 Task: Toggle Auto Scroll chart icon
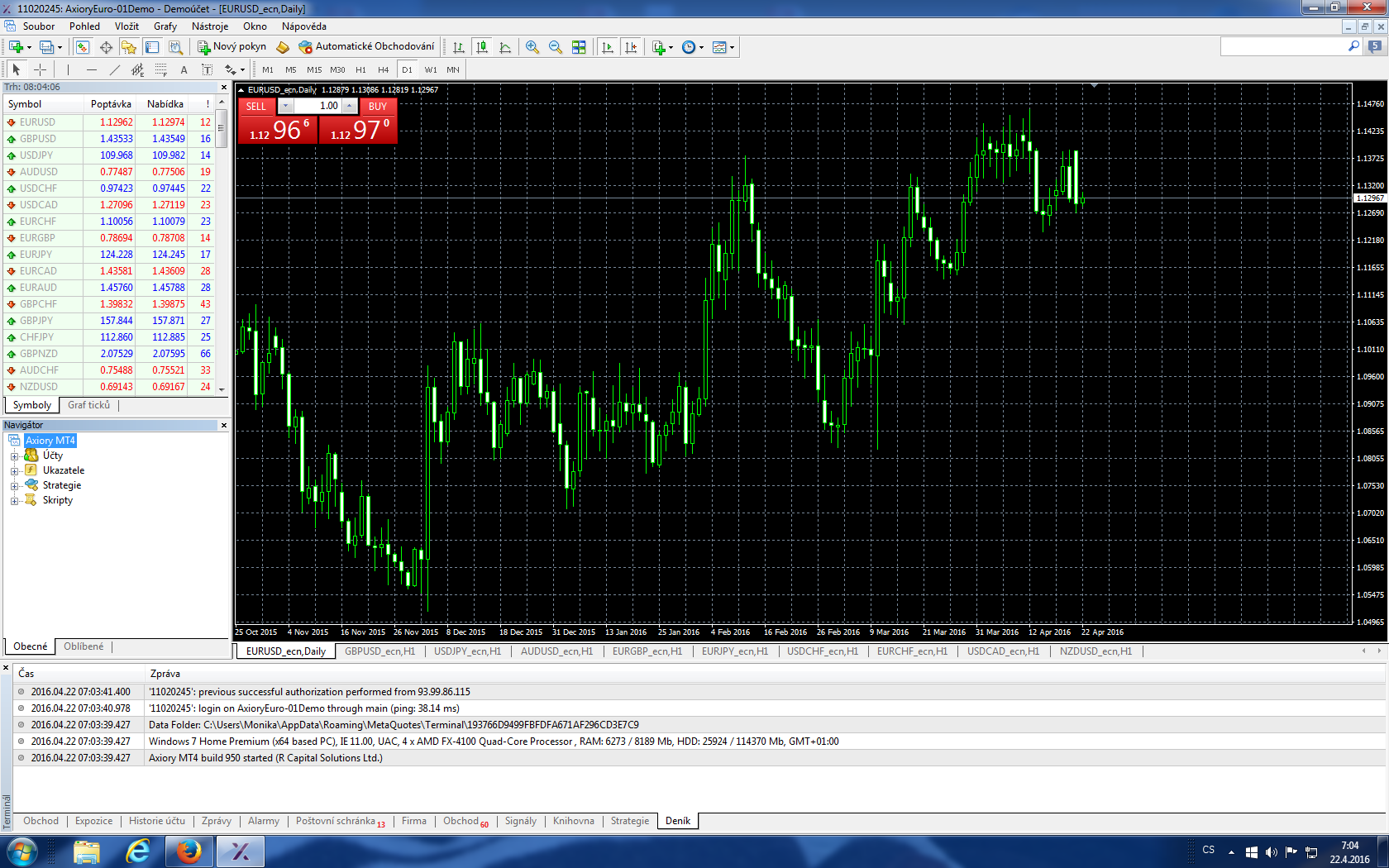(x=608, y=47)
